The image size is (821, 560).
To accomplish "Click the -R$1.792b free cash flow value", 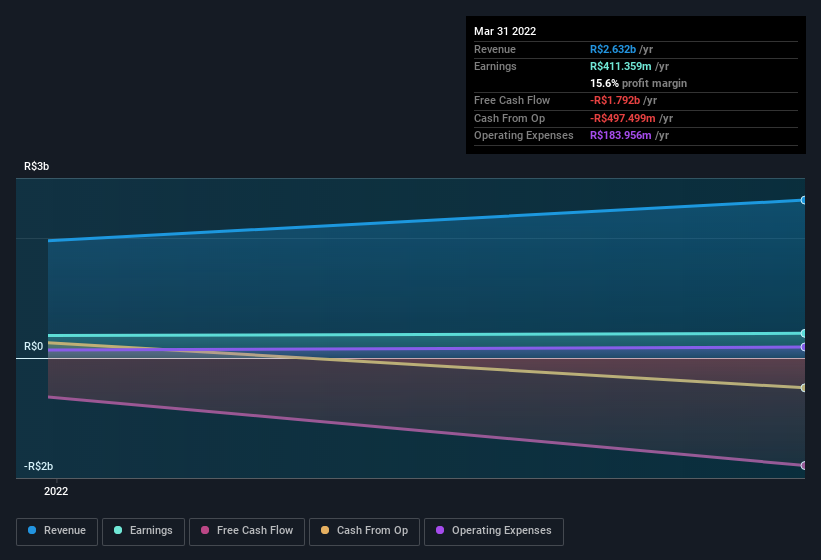I will click(x=615, y=100).
